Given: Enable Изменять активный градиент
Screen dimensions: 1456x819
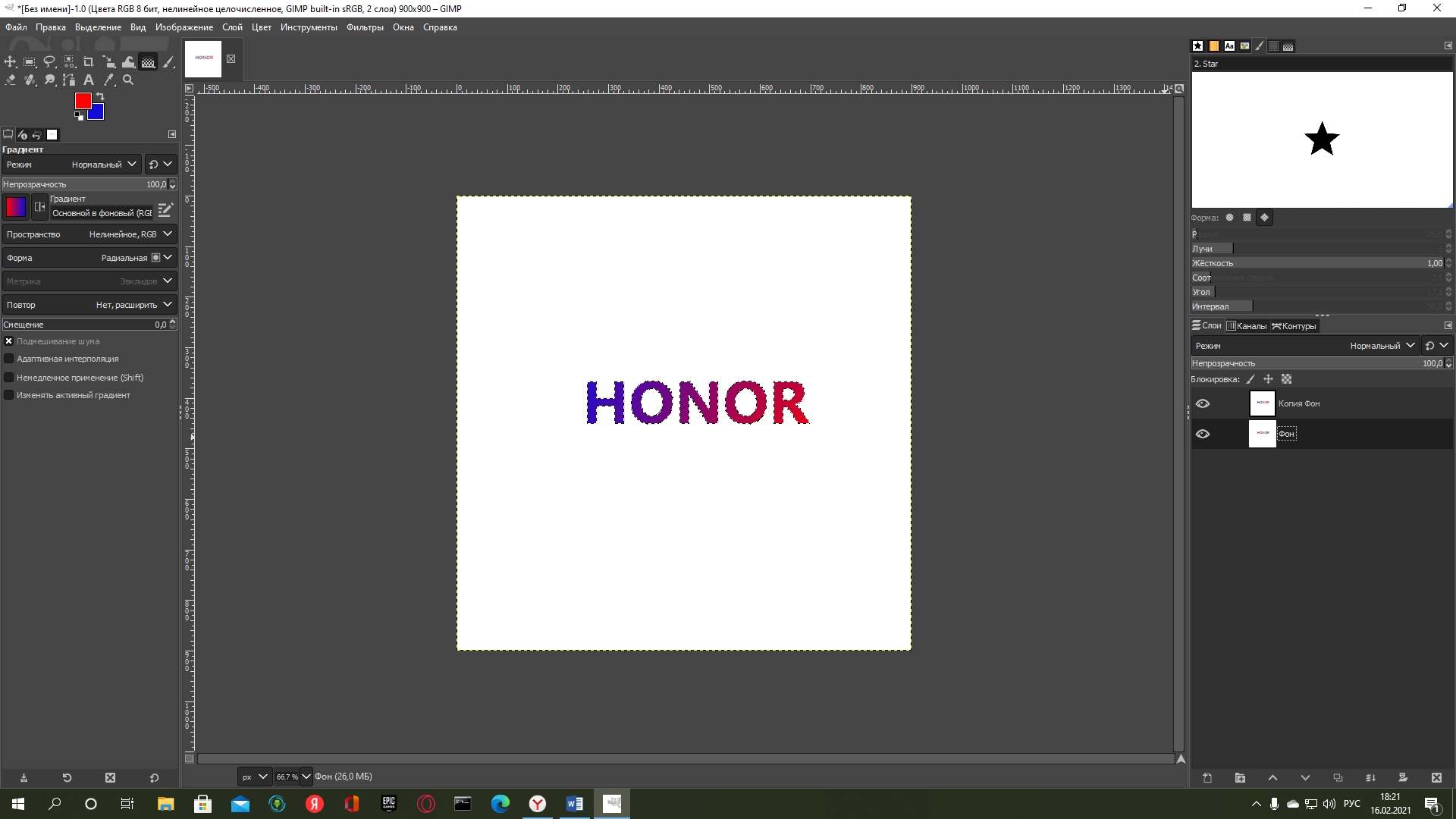Looking at the screenshot, I should pos(9,395).
